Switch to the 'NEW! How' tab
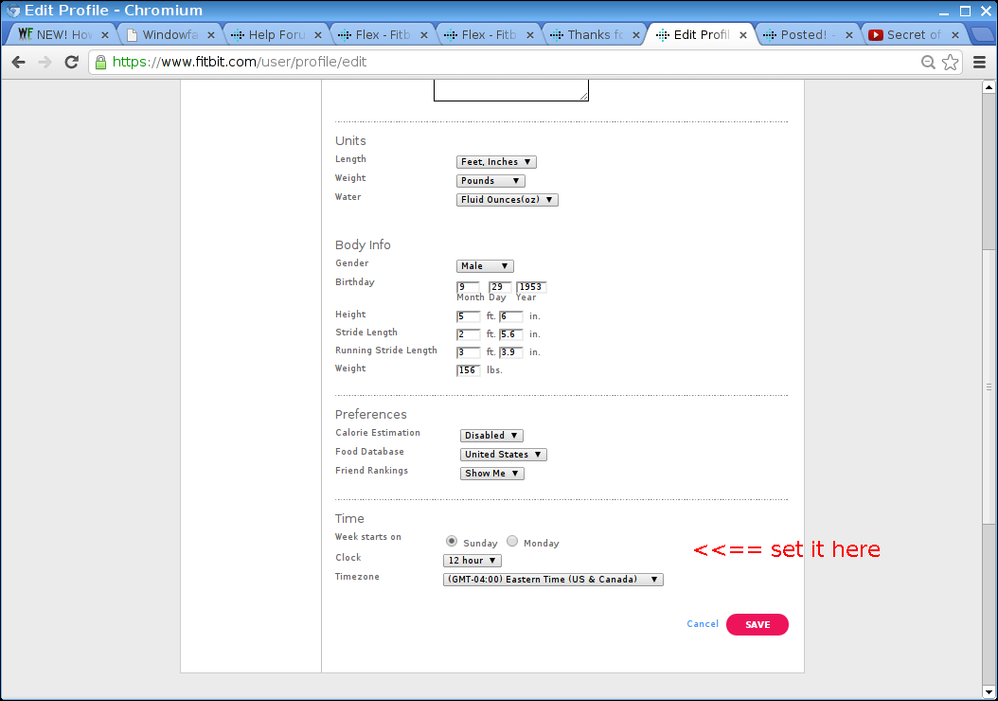This screenshot has width=998, height=701. 62,34
